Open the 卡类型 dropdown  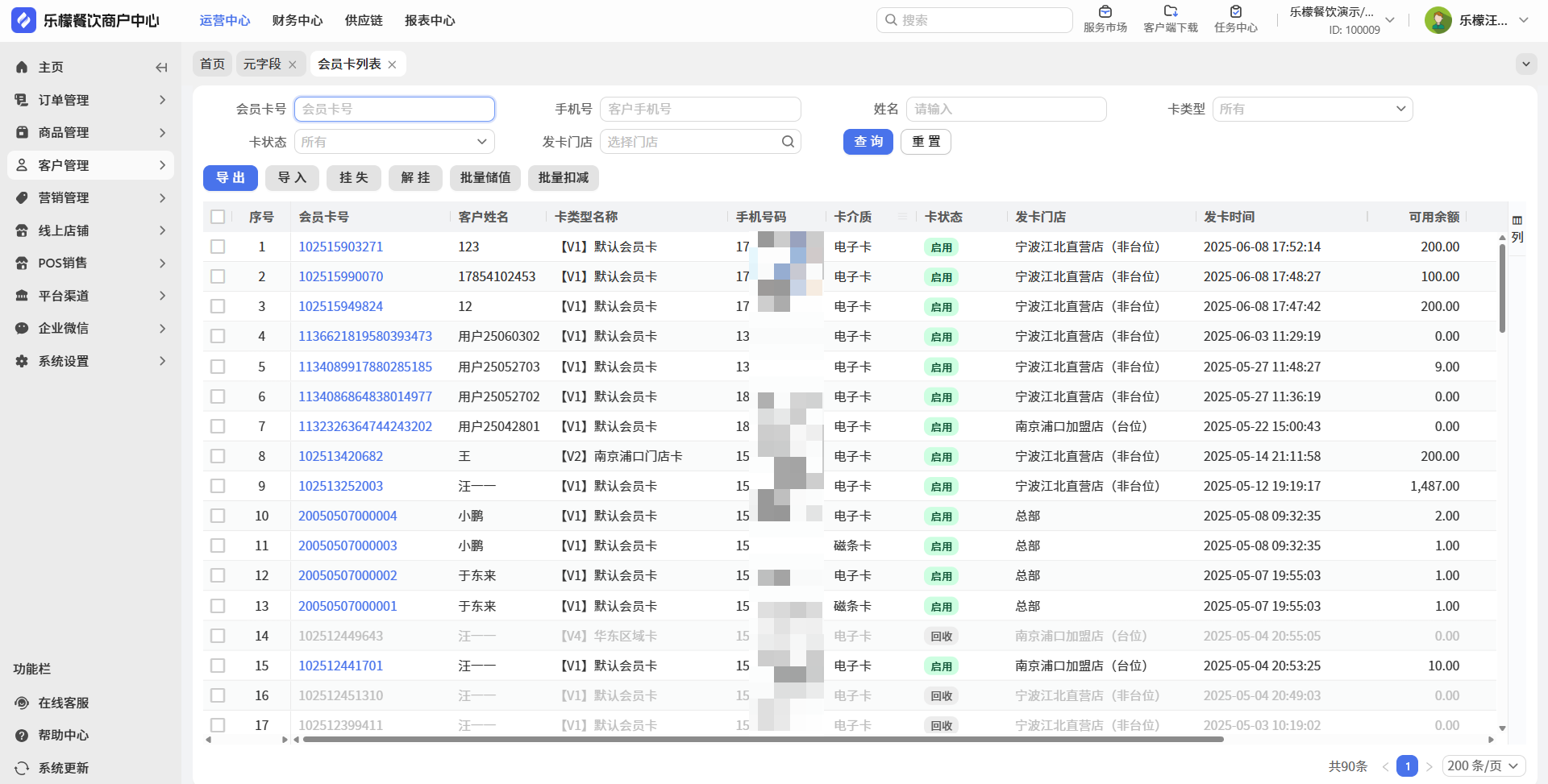[1313, 109]
